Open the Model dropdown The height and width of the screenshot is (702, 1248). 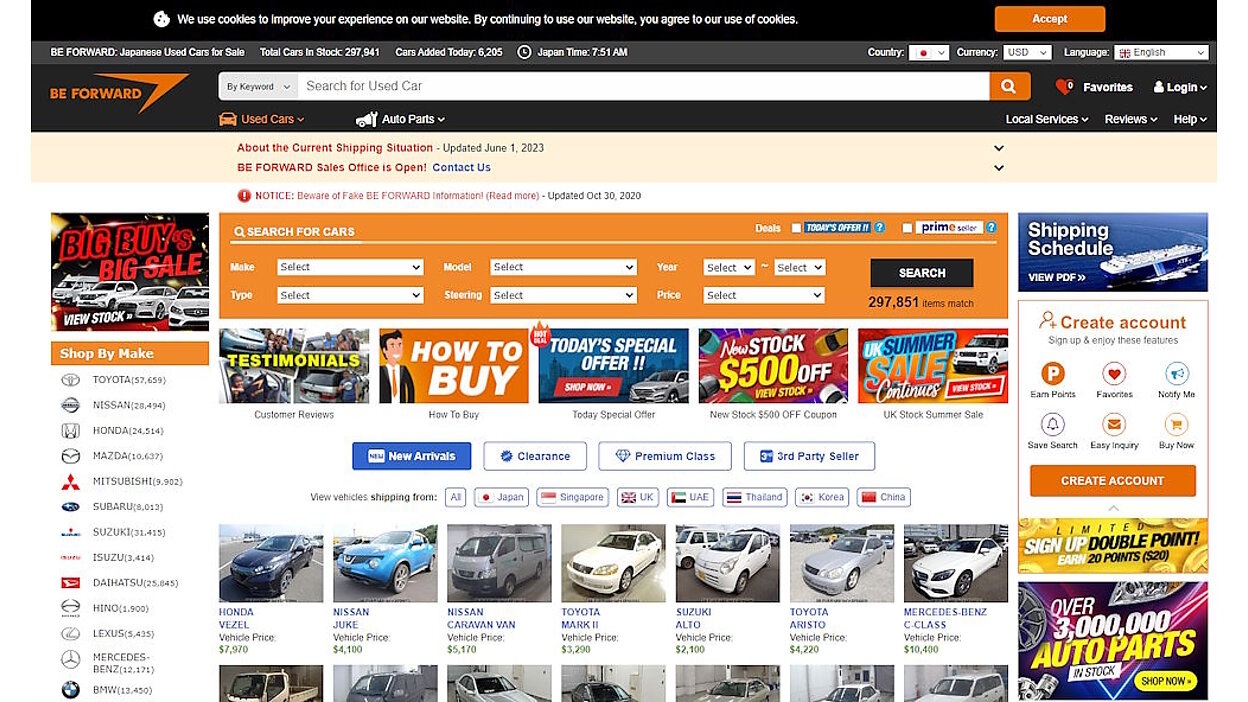pos(563,267)
